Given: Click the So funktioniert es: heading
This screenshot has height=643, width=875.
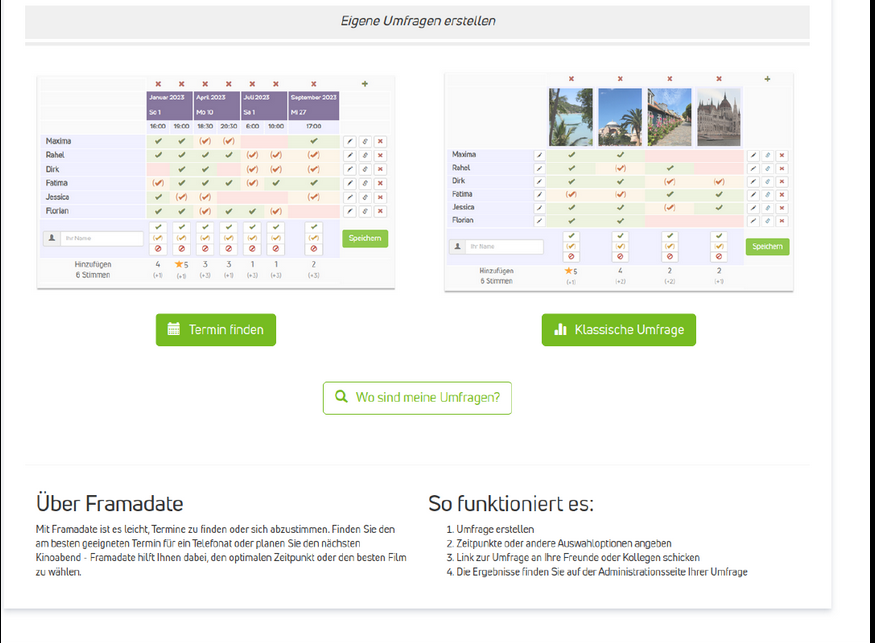Looking at the screenshot, I should 511,503.
